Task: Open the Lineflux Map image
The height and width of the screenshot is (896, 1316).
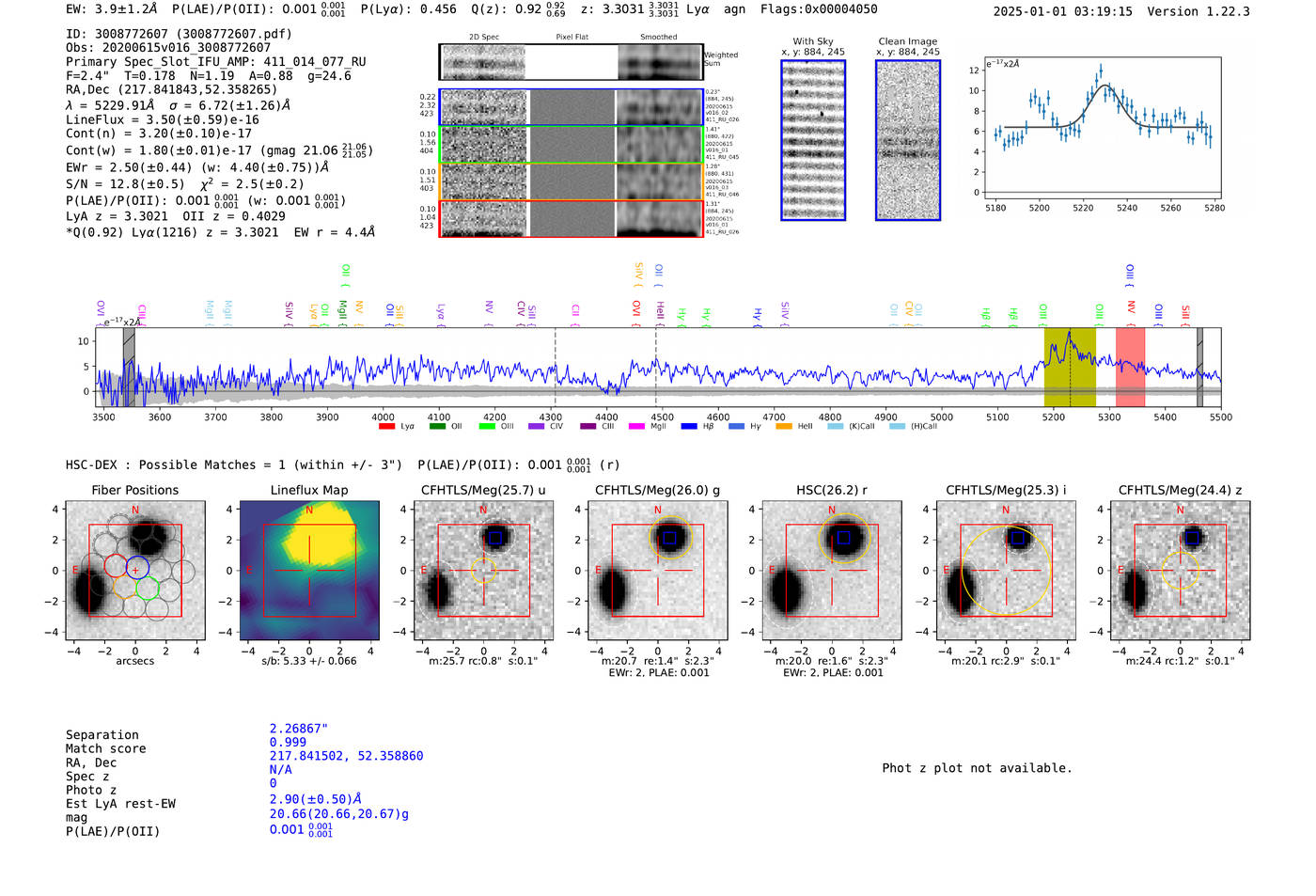Action: point(309,570)
